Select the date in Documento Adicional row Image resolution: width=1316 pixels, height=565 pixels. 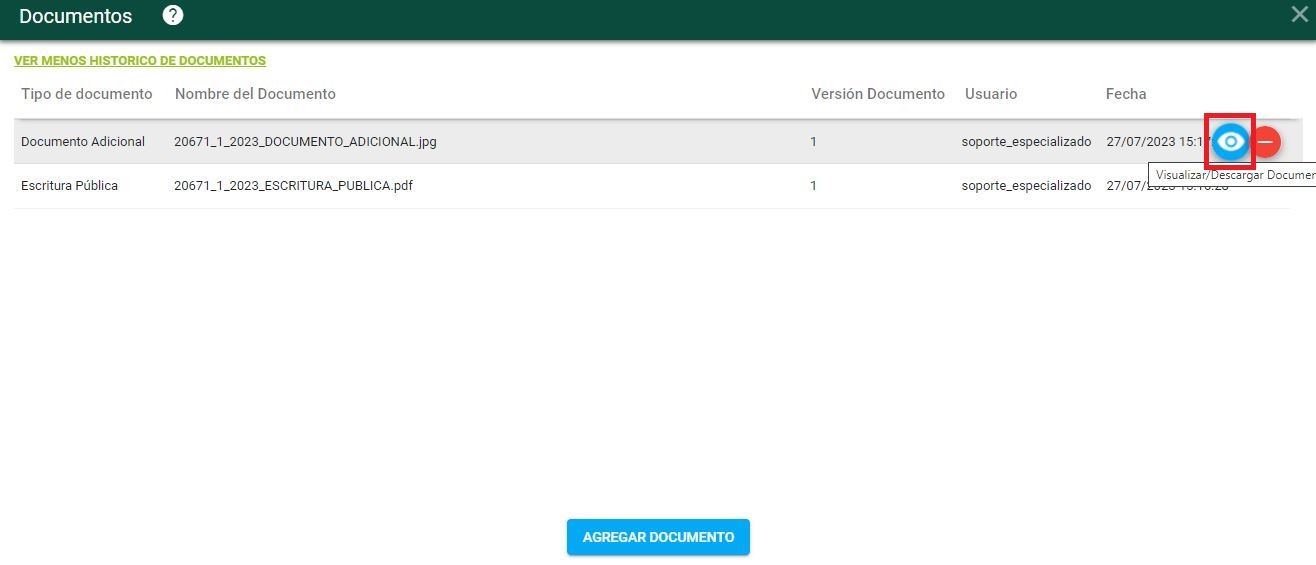tap(1159, 142)
